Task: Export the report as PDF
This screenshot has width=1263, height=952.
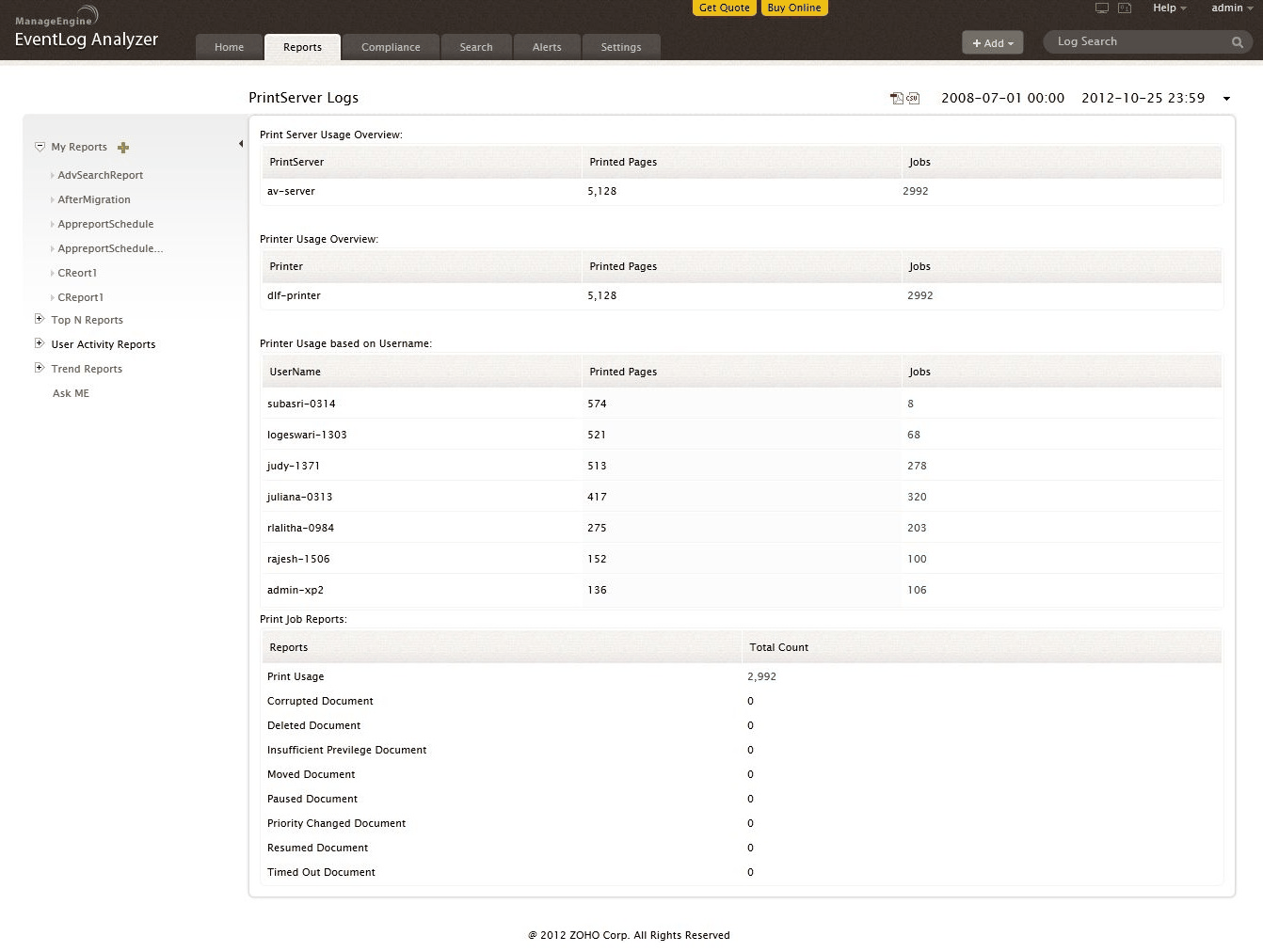Action: [895, 97]
